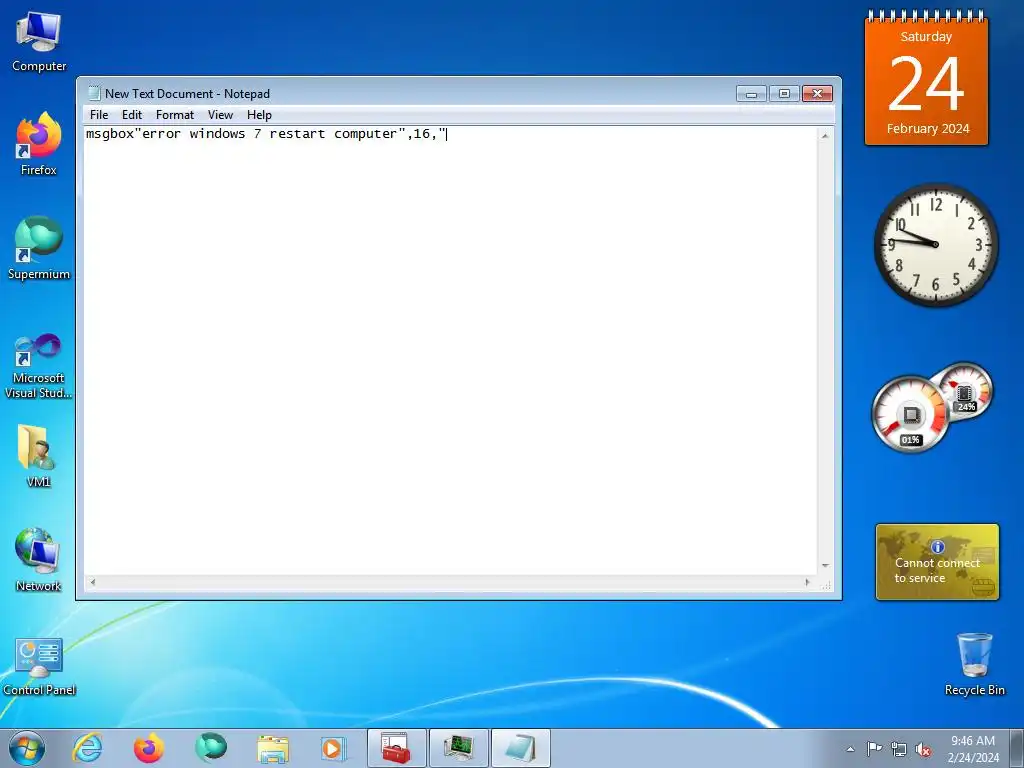Select Microsoft Visual Studio desktop shortcut
The image size is (1024, 768).
coord(39,366)
